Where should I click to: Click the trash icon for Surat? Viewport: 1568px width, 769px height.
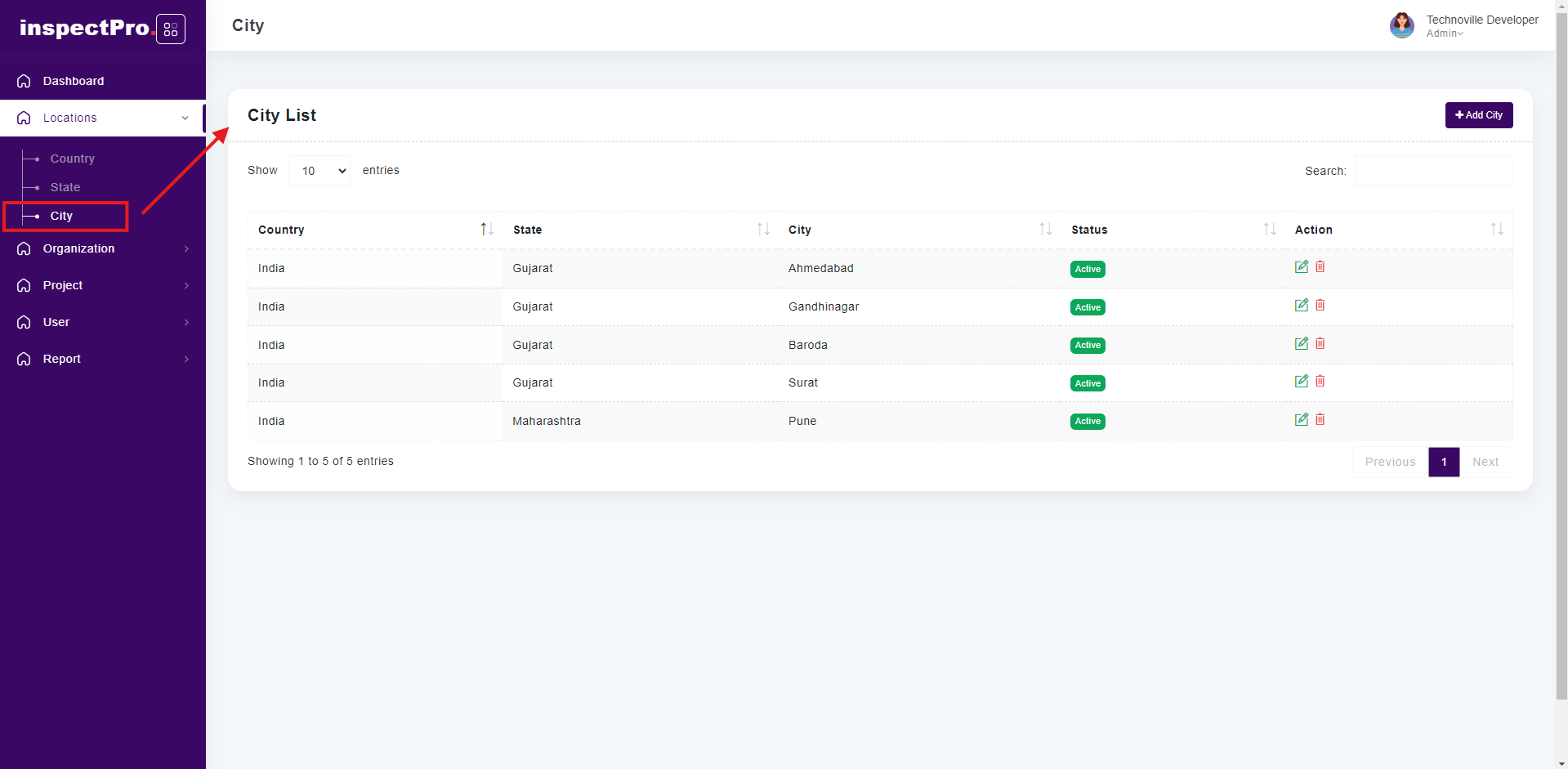tap(1320, 381)
